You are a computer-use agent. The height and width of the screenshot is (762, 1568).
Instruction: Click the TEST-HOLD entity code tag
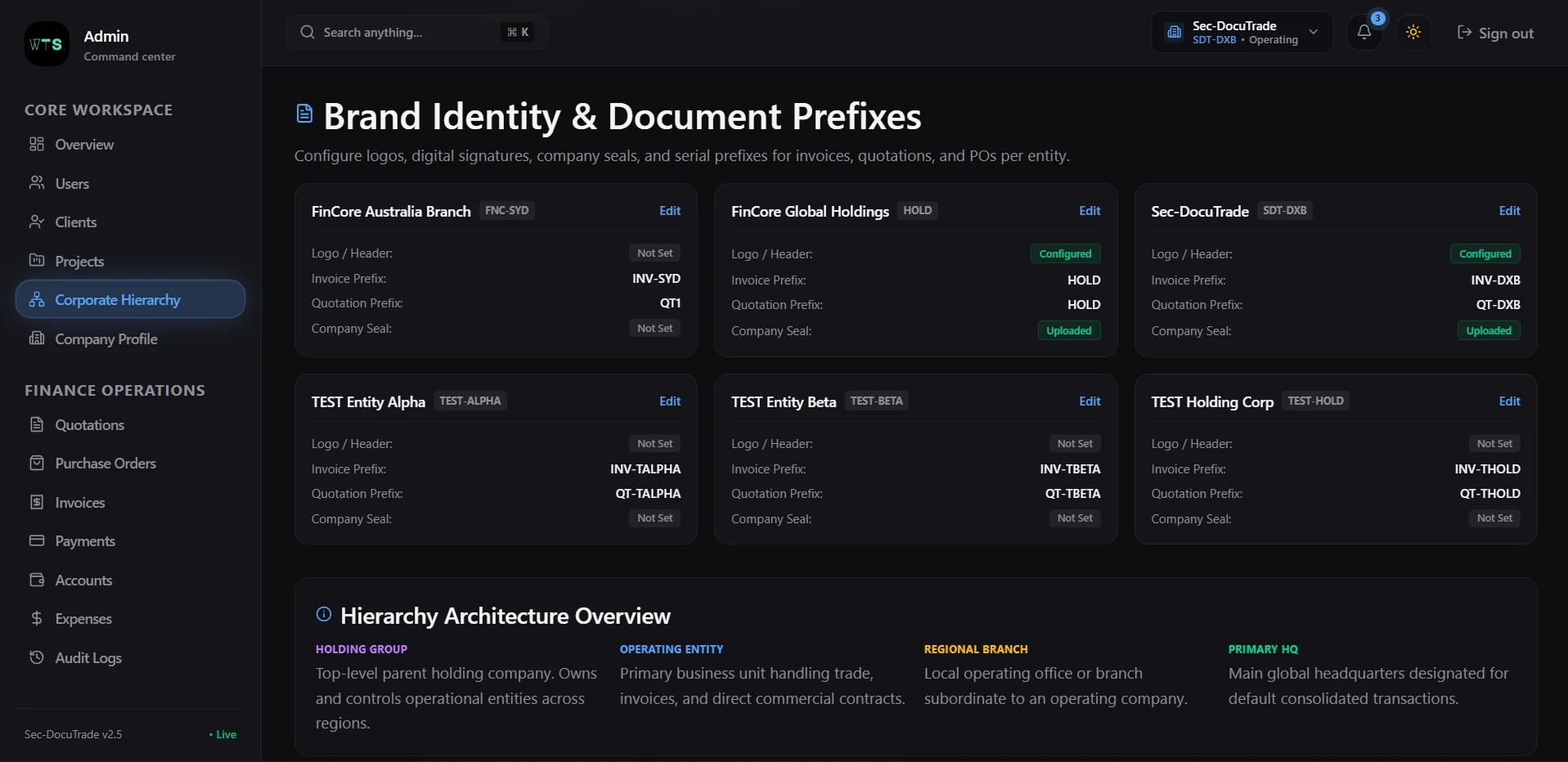pos(1315,401)
